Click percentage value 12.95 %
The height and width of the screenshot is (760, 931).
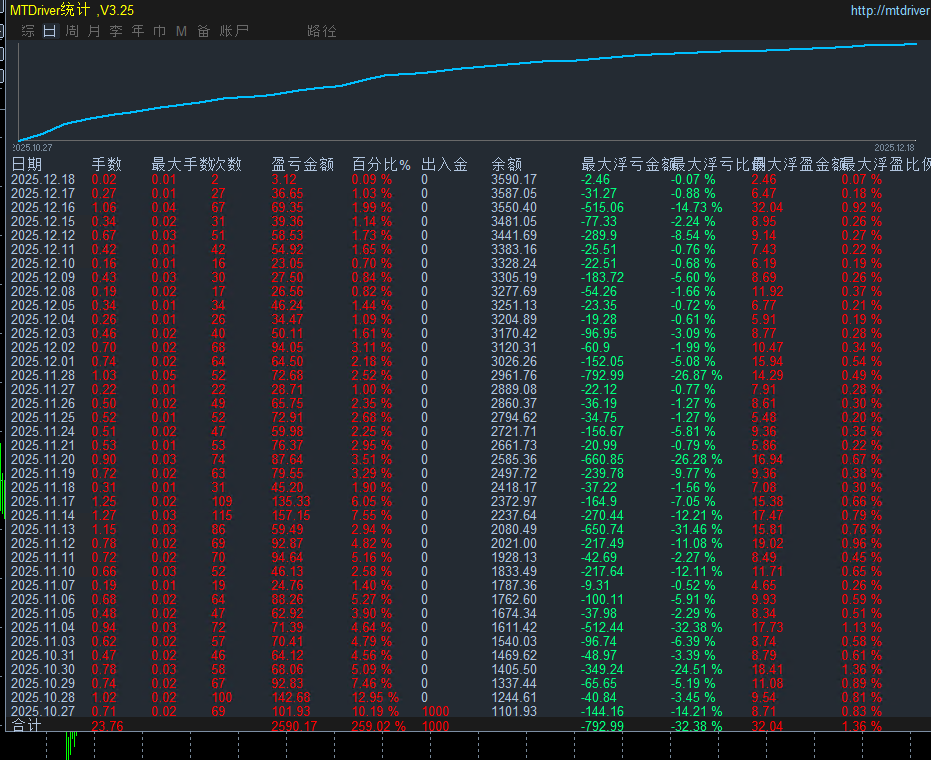tap(375, 697)
